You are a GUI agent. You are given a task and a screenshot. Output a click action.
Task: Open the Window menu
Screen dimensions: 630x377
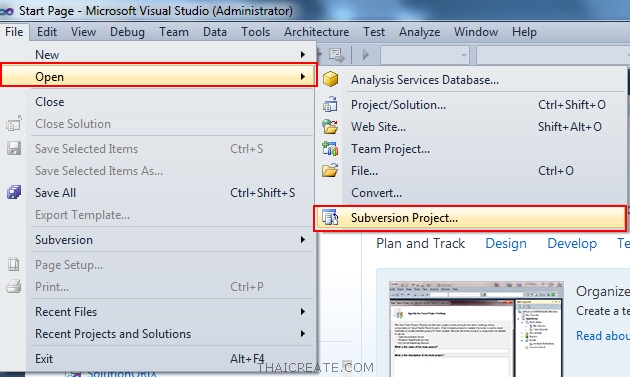(x=476, y=32)
